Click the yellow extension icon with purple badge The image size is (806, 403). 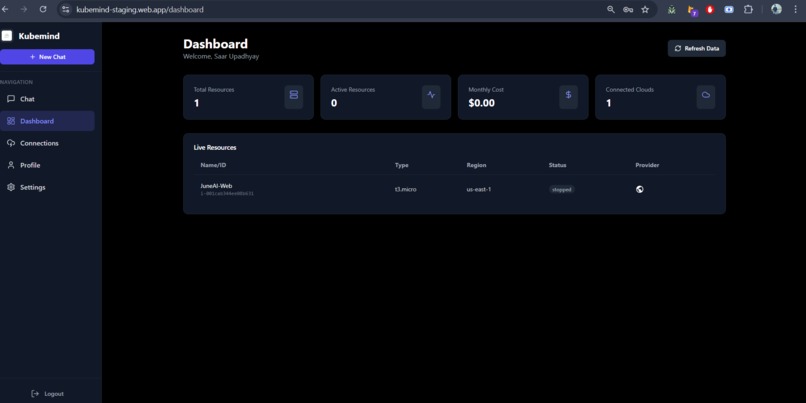(692, 10)
